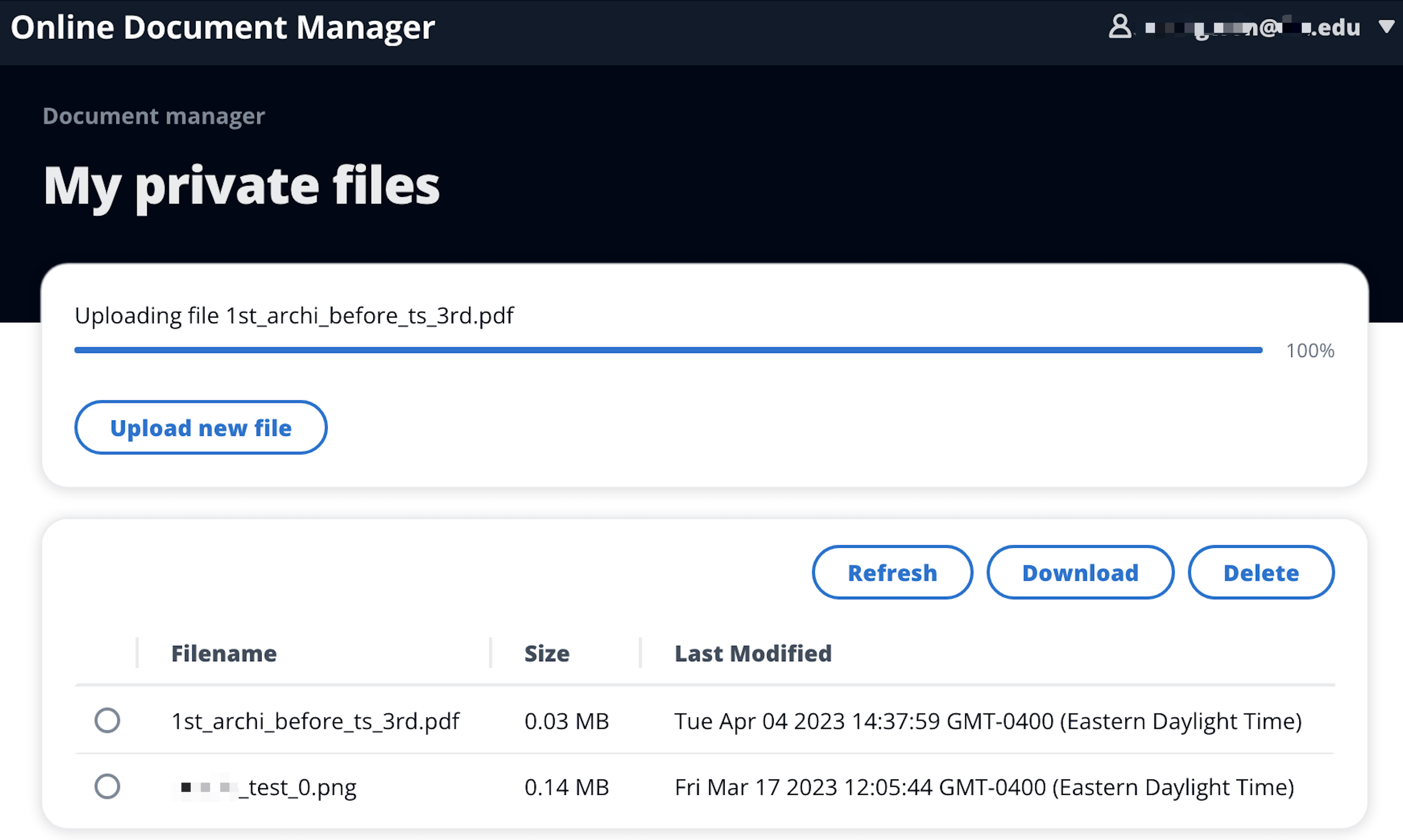1403x840 pixels.
Task: Click the Document manager breadcrumb
Action: [154, 116]
